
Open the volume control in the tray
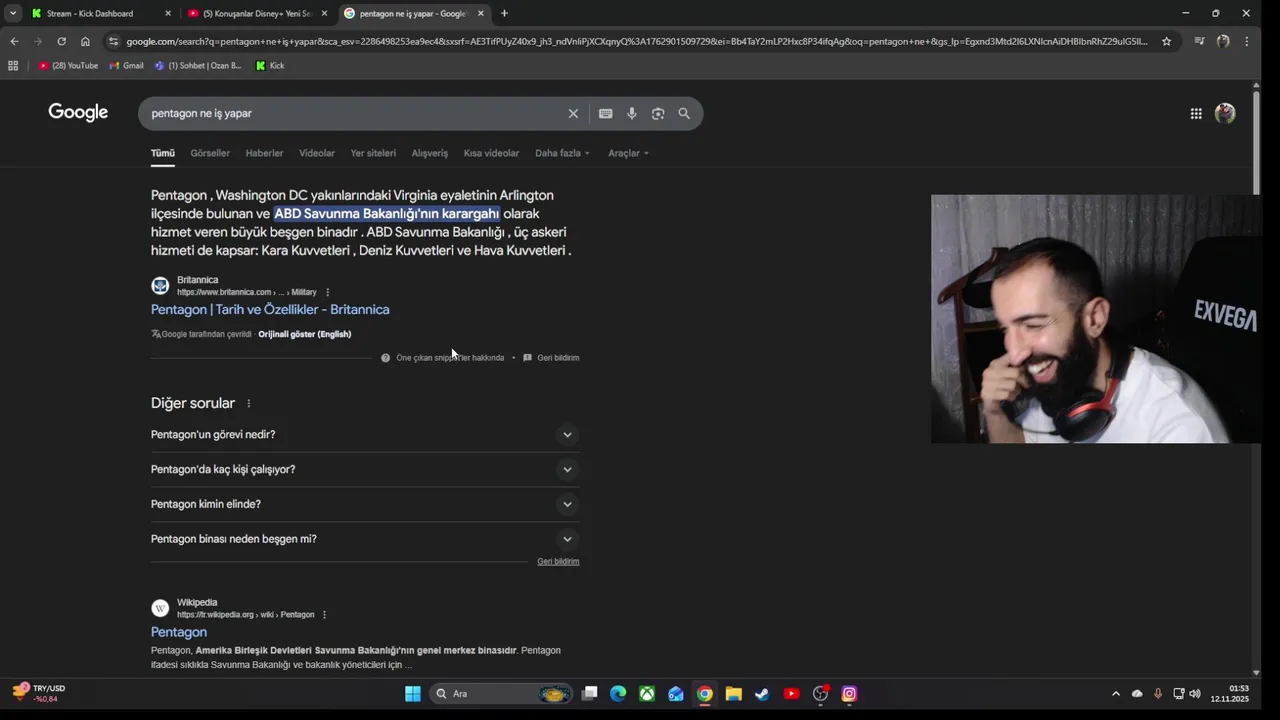[x=1195, y=694]
